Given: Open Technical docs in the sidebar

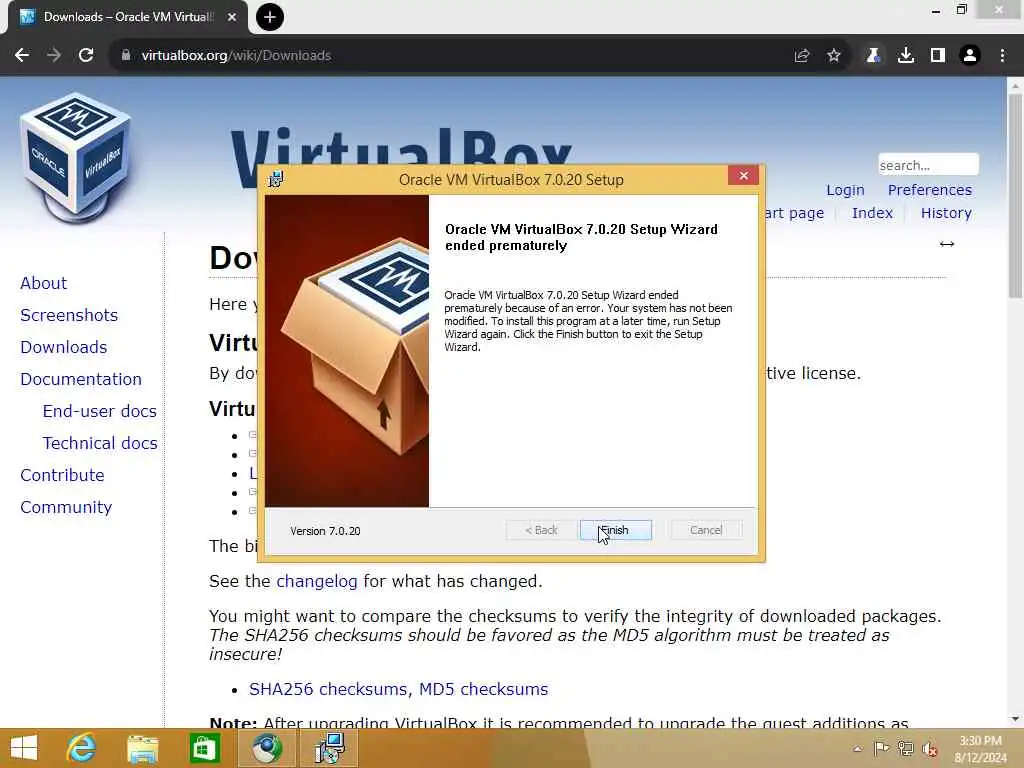Looking at the screenshot, I should (x=100, y=443).
